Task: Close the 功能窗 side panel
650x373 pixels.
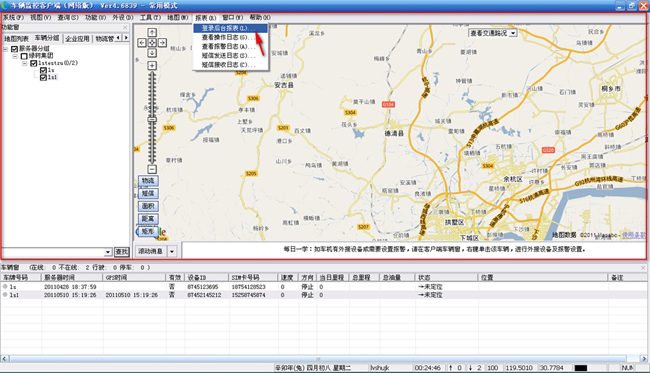Action: tap(125, 27)
